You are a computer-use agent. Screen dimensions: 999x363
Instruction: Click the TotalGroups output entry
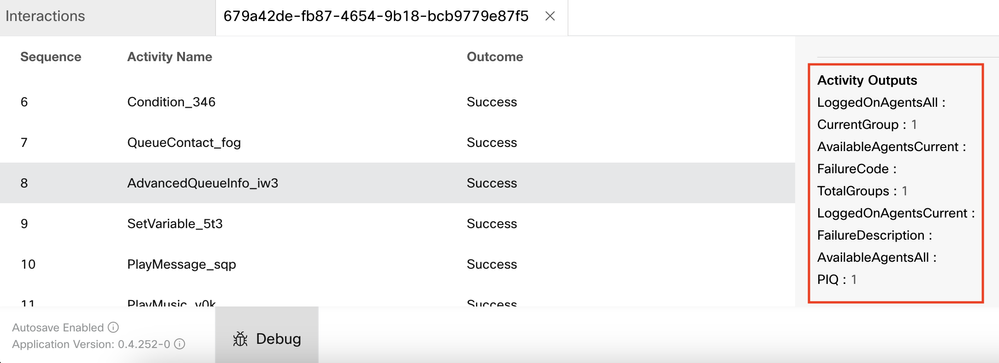862,191
